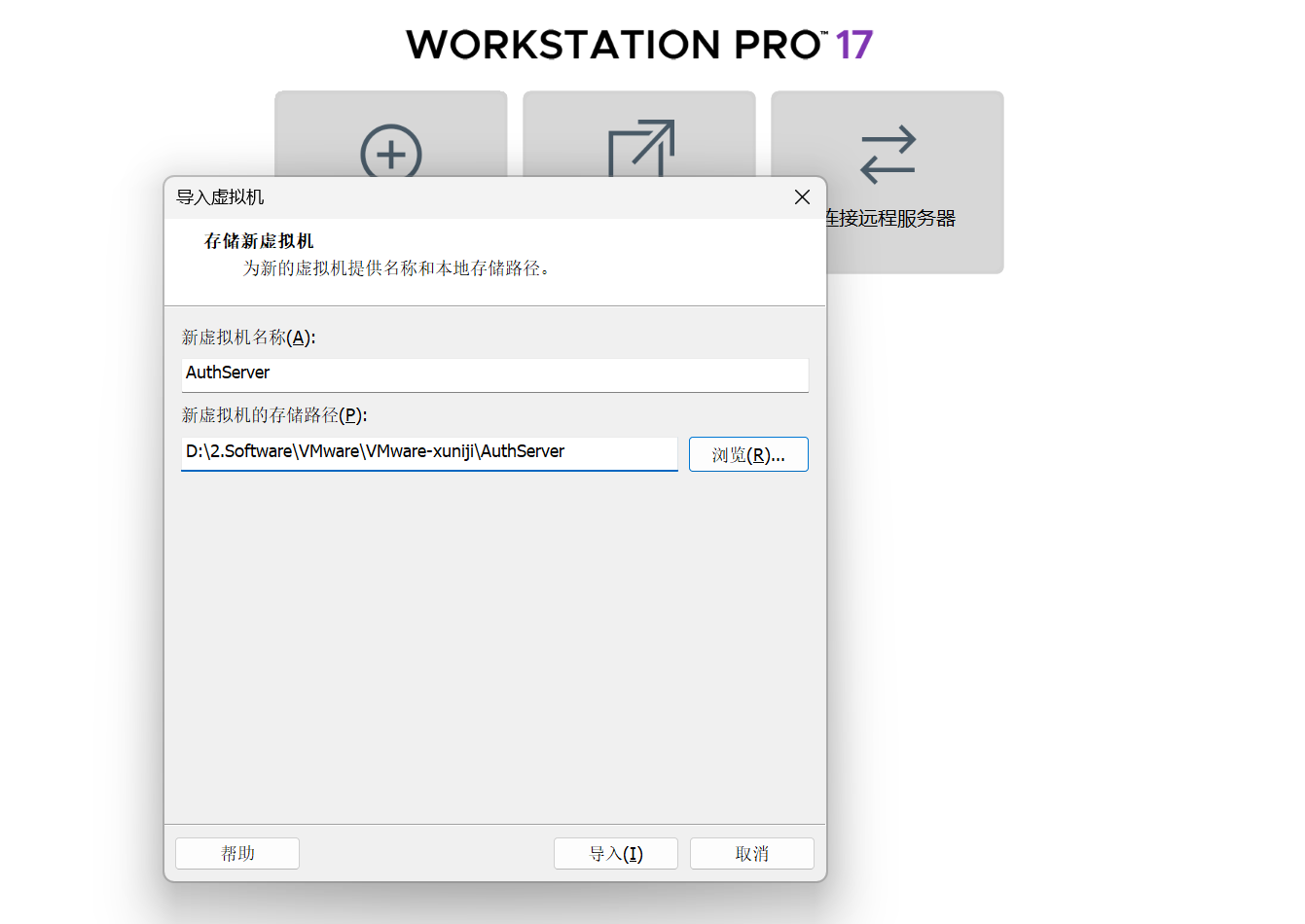This screenshot has height=924, width=1305.
Task: Click the plus icon to create a new virtual machine
Action: point(390,153)
